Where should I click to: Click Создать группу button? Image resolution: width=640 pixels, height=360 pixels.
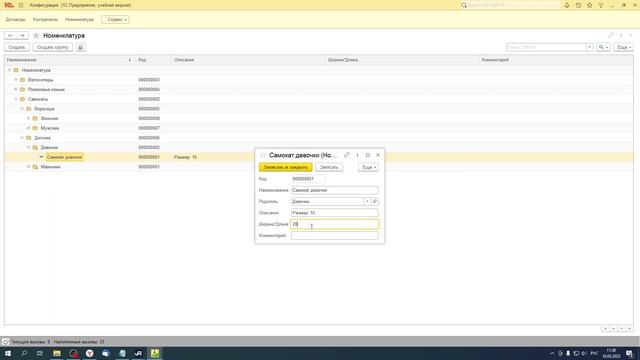pos(53,47)
